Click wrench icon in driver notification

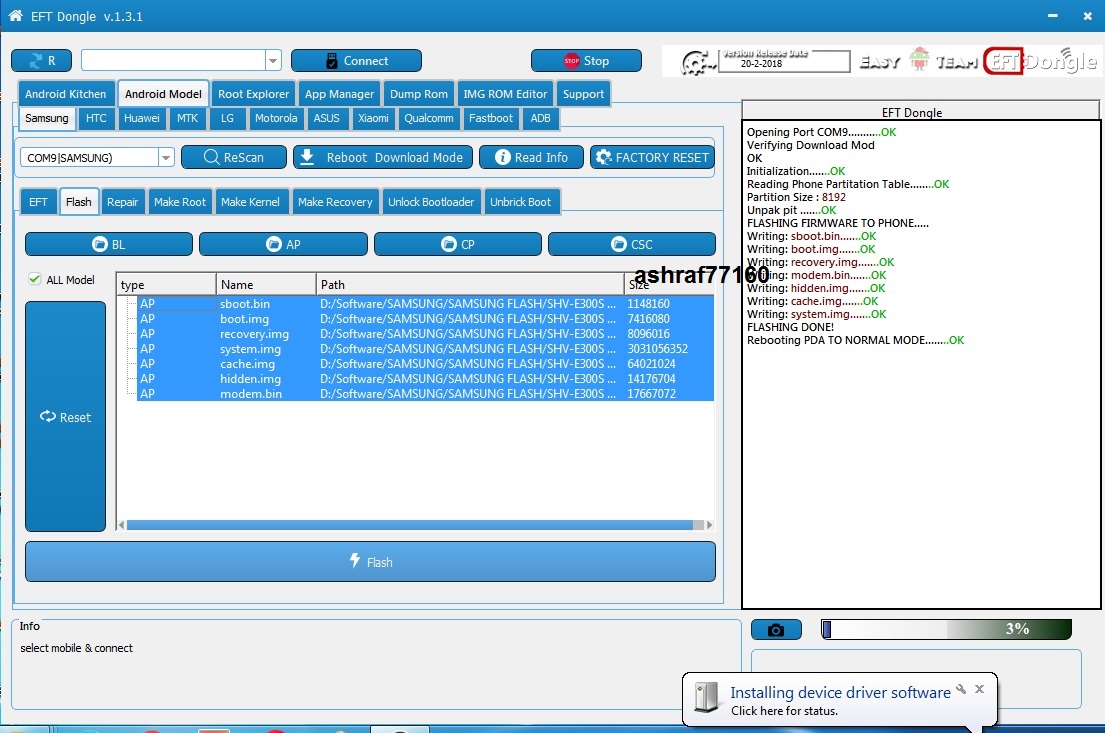point(961,689)
